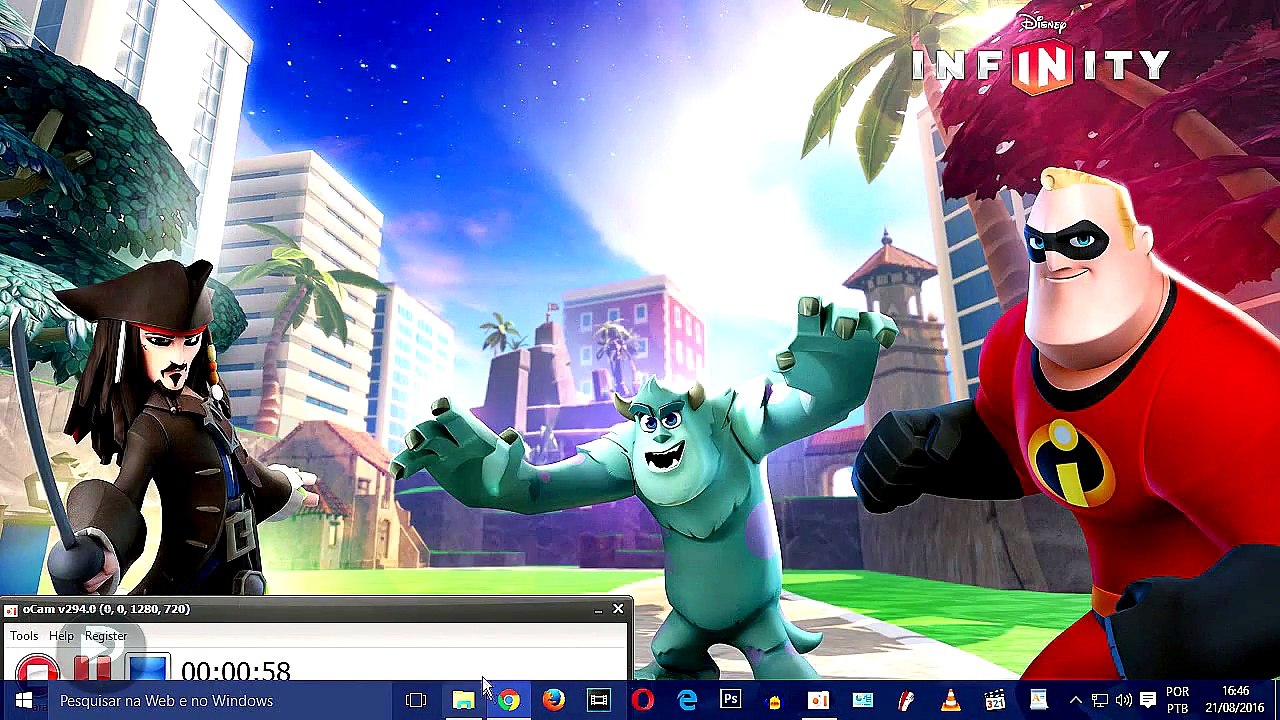The width and height of the screenshot is (1280, 720).
Task: Click the small yellow app icon on taskbar
Action: tap(775, 701)
